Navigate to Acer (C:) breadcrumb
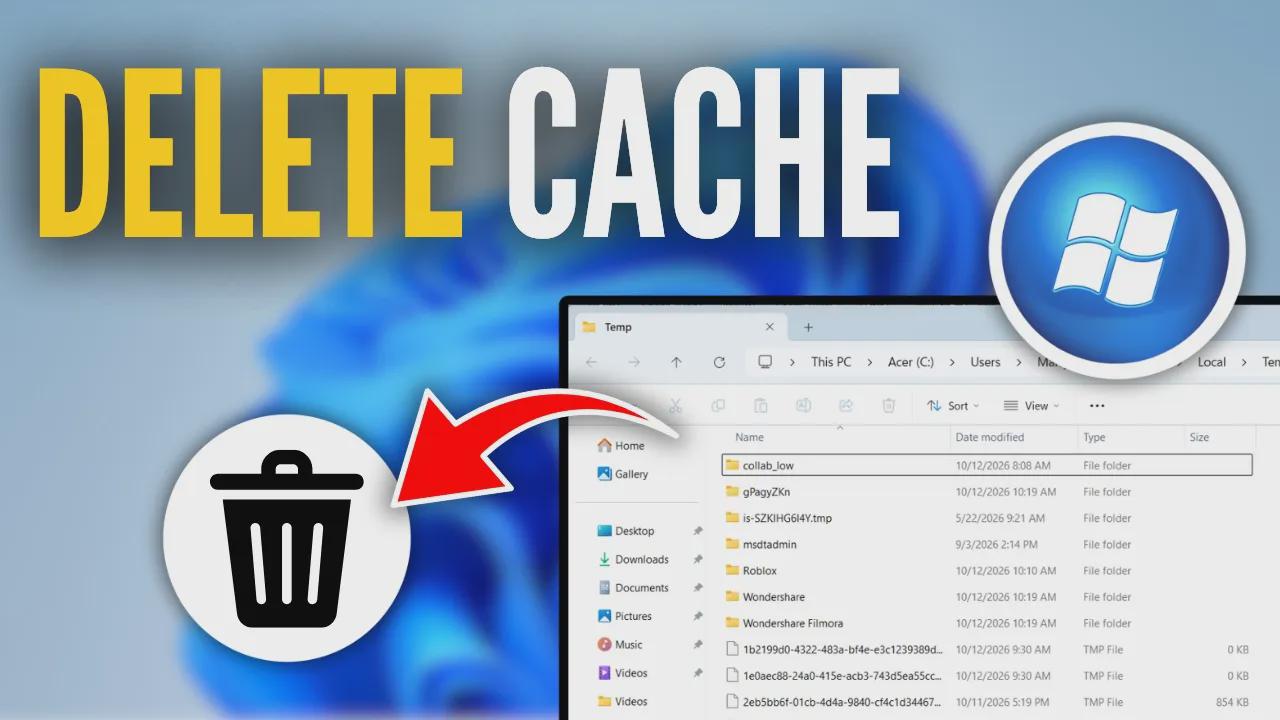The height and width of the screenshot is (720, 1280). click(x=911, y=362)
